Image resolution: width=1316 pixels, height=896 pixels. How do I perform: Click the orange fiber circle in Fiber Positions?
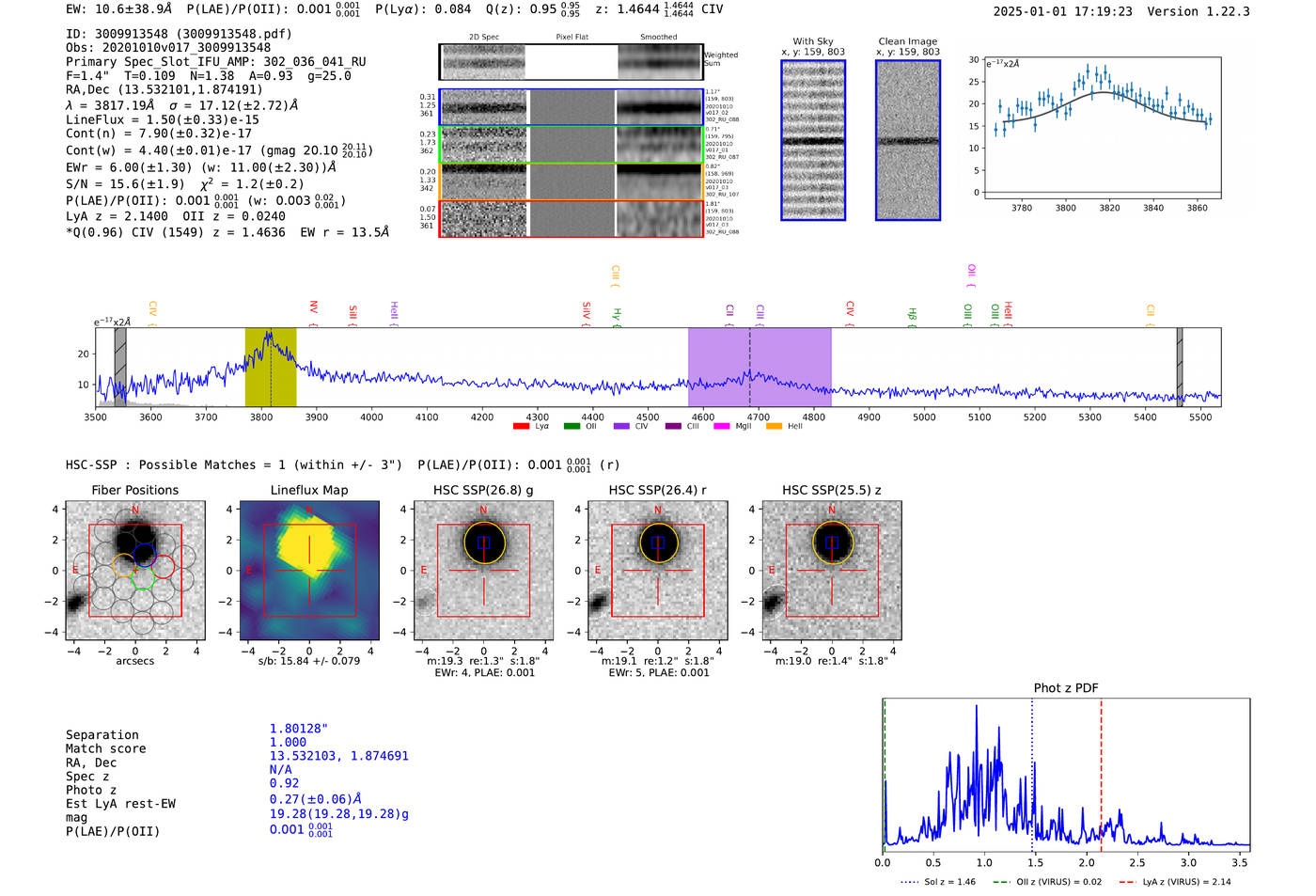[124, 566]
